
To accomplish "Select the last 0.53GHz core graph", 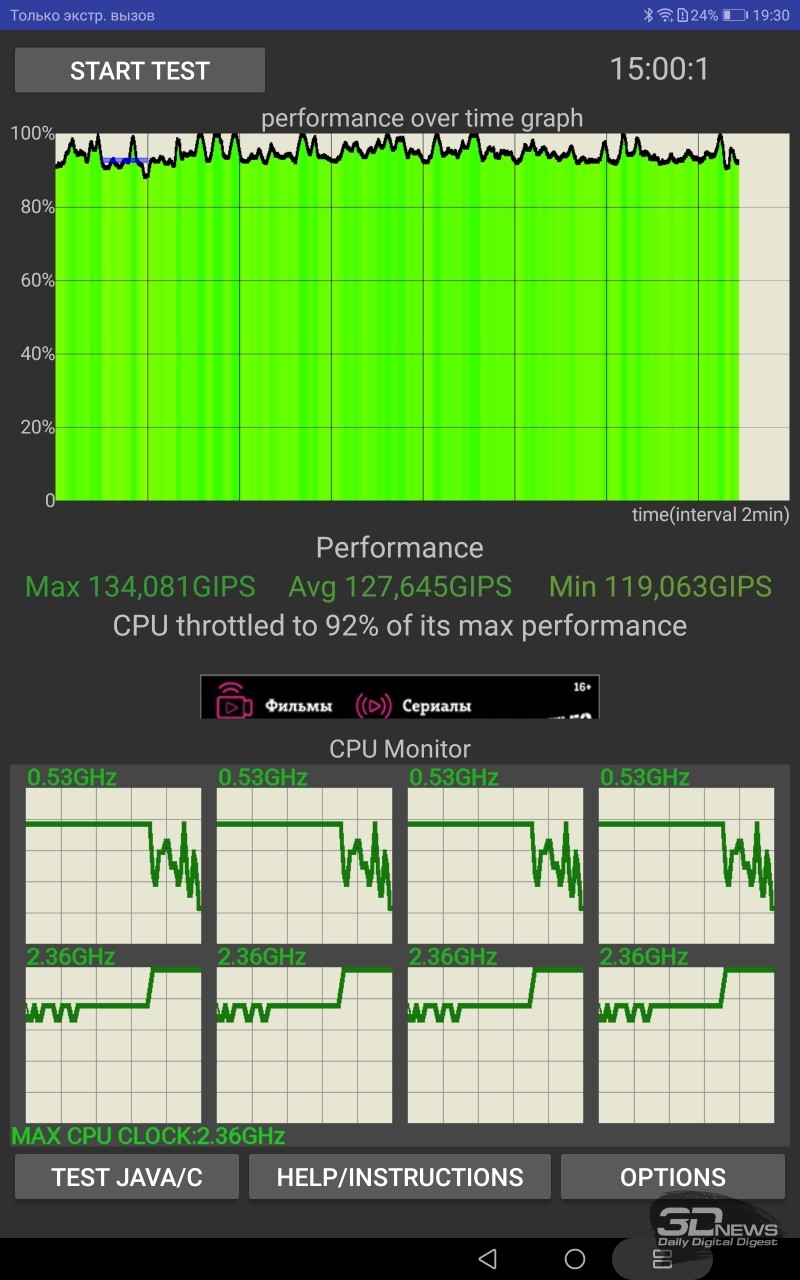I will 686,865.
